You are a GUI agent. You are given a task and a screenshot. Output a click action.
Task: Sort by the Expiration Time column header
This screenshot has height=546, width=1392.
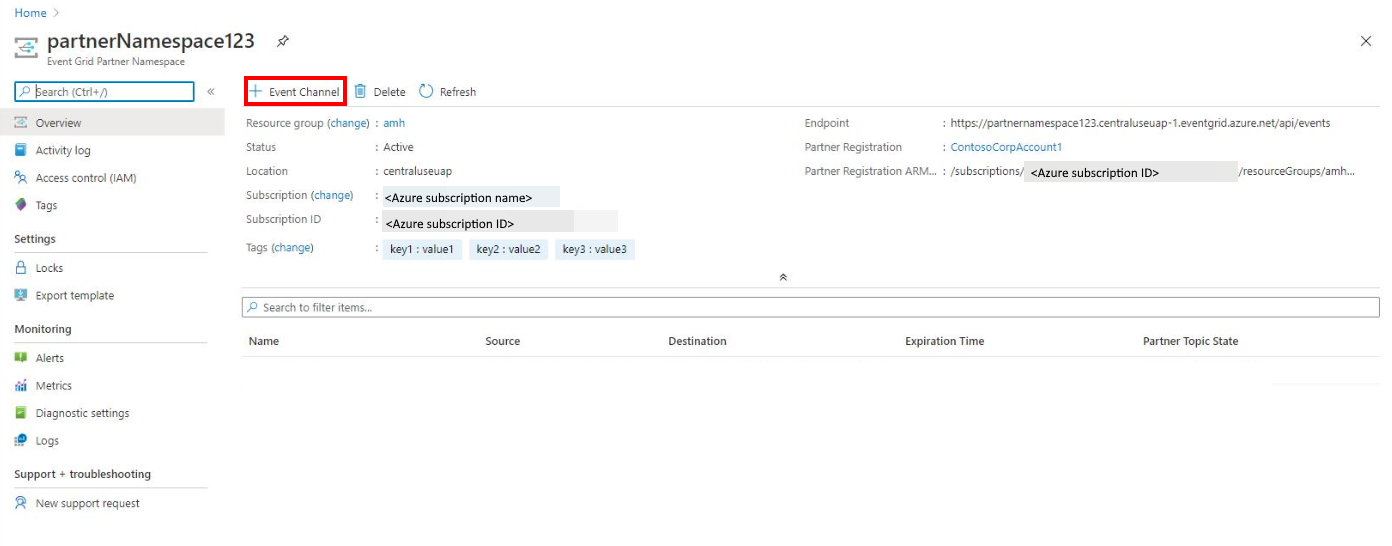click(944, 341)
